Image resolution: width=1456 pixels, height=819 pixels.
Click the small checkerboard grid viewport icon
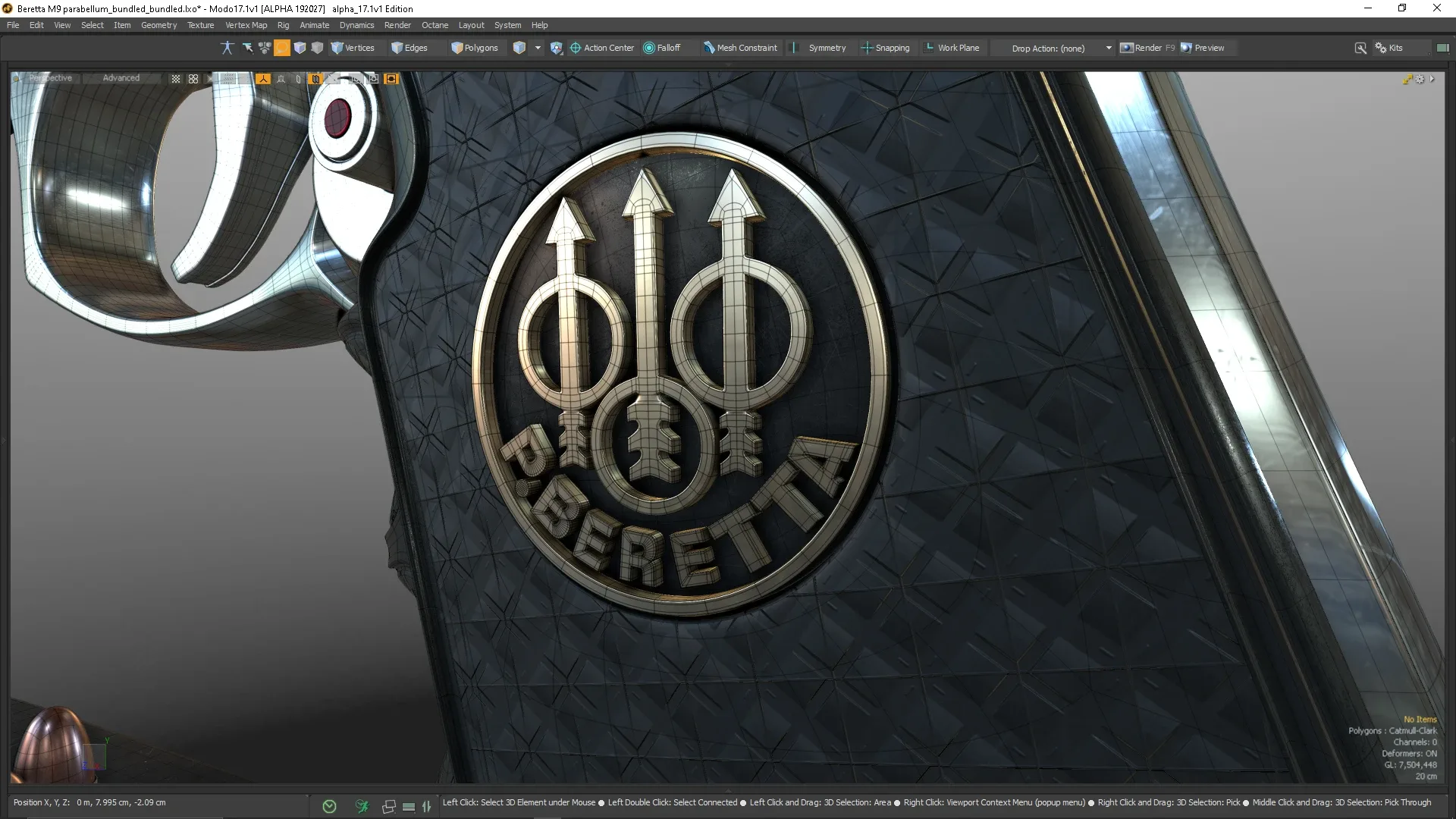pyautogui.click(x=176, y=79)
